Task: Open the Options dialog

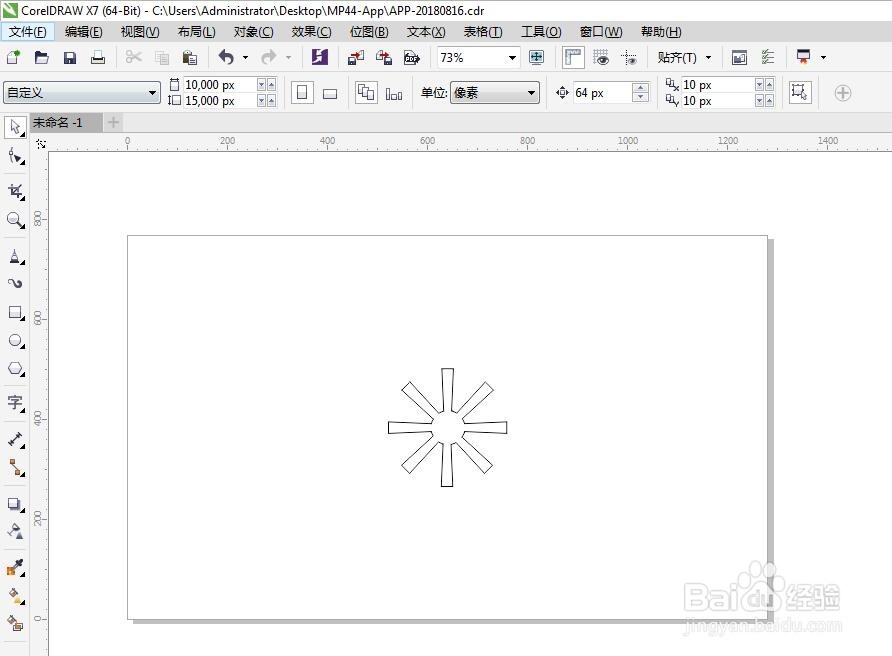Action: point(767,57)
